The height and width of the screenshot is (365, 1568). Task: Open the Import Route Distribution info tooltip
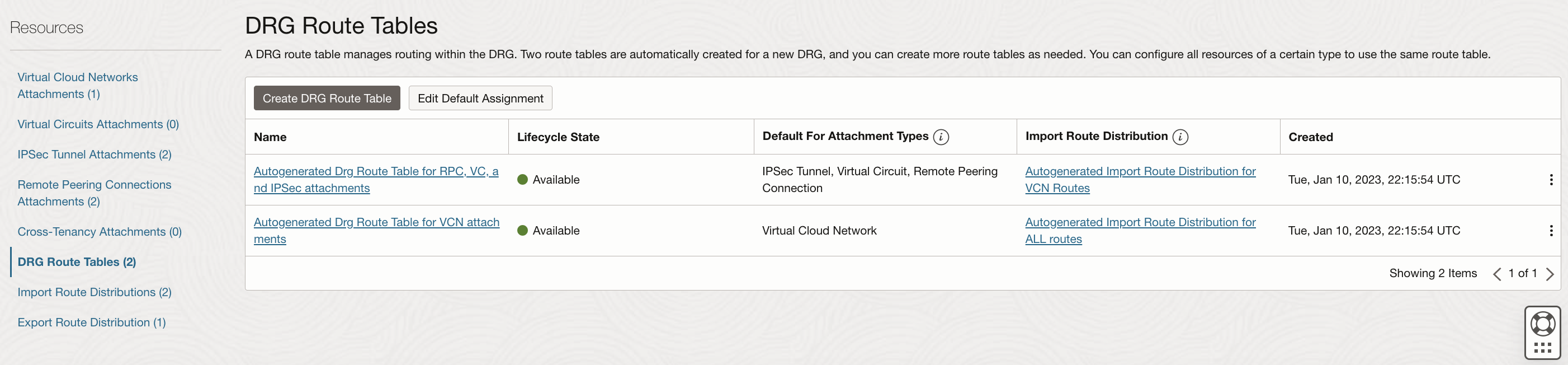point(1181,137)
